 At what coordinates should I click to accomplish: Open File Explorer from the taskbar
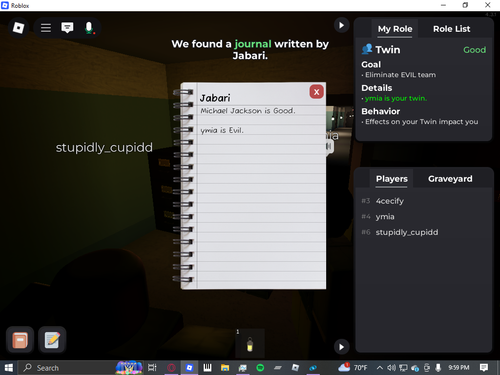(x=225, y=368)
